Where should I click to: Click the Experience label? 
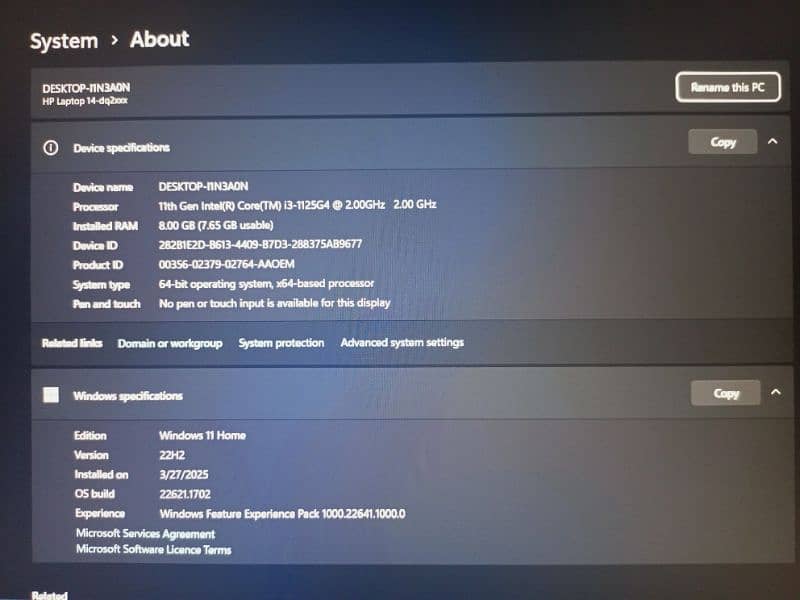pos(100,513)
